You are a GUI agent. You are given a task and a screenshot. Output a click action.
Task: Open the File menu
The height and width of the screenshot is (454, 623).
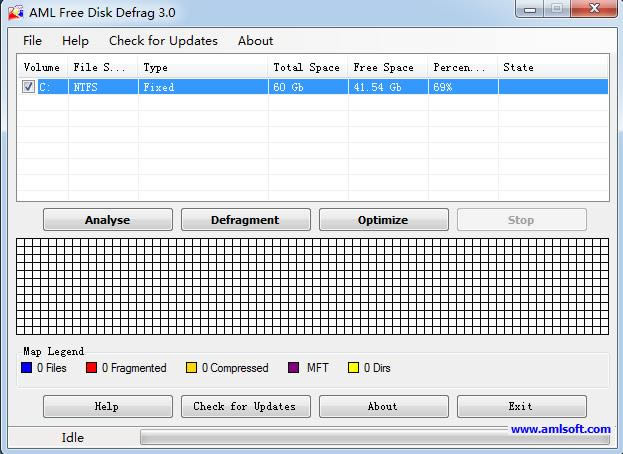click(32, 41)
